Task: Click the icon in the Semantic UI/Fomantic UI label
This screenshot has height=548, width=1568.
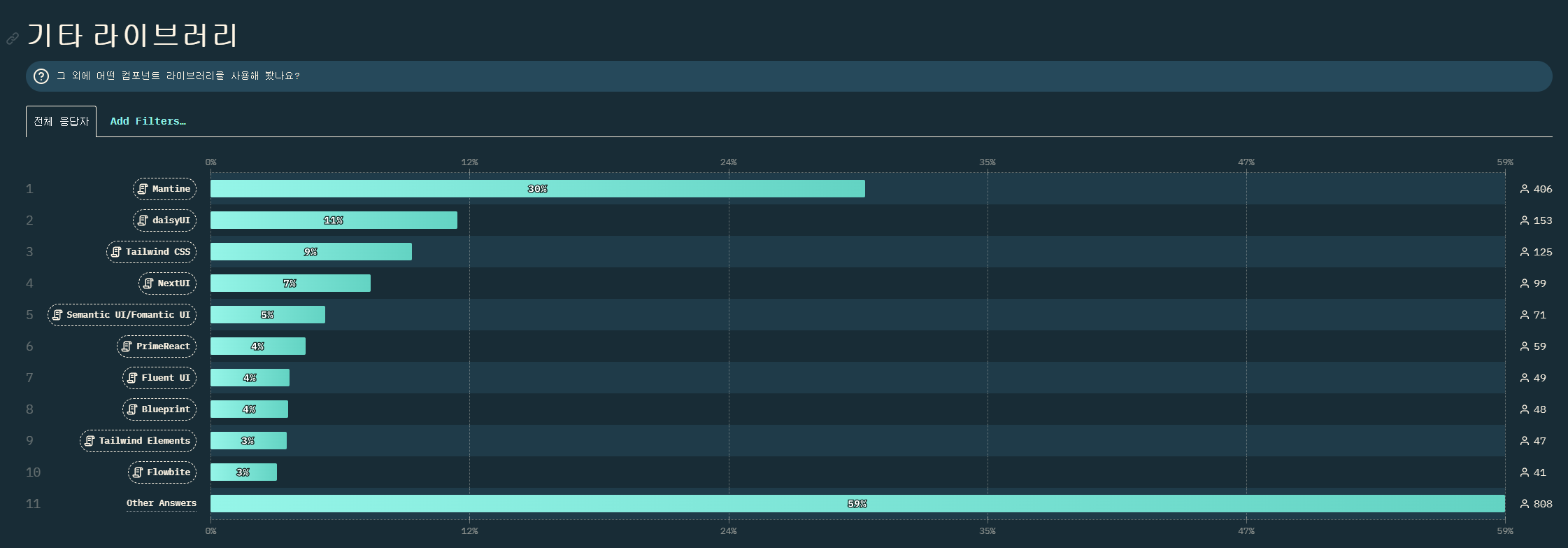Action: (57, 315)
